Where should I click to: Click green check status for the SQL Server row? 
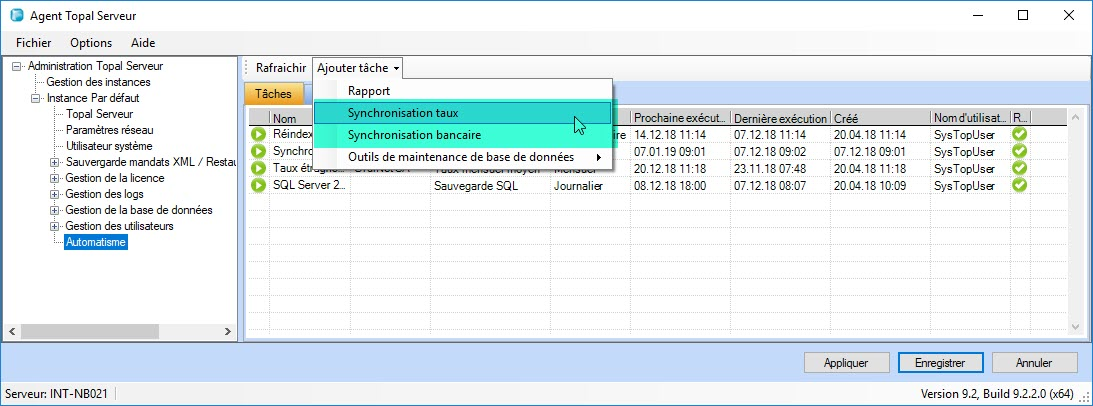pos(1019,185)
